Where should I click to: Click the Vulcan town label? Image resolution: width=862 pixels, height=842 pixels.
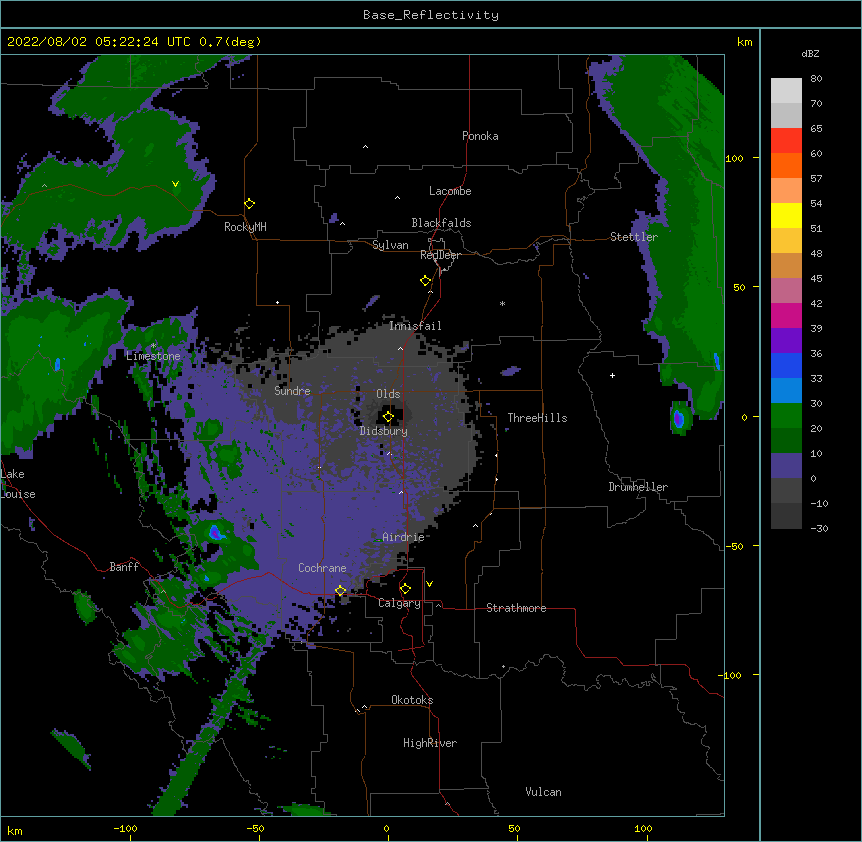(x=543, y=792)
